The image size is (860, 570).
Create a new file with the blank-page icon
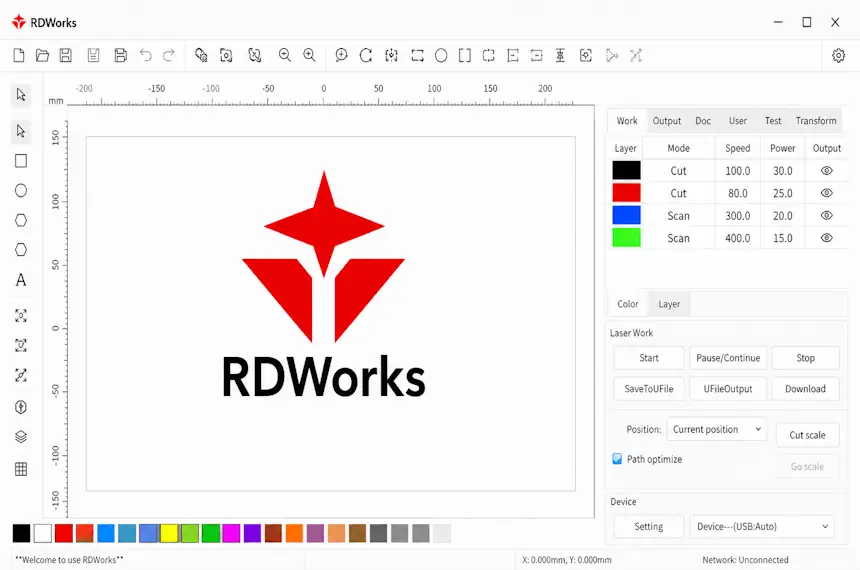click(19, 55)
